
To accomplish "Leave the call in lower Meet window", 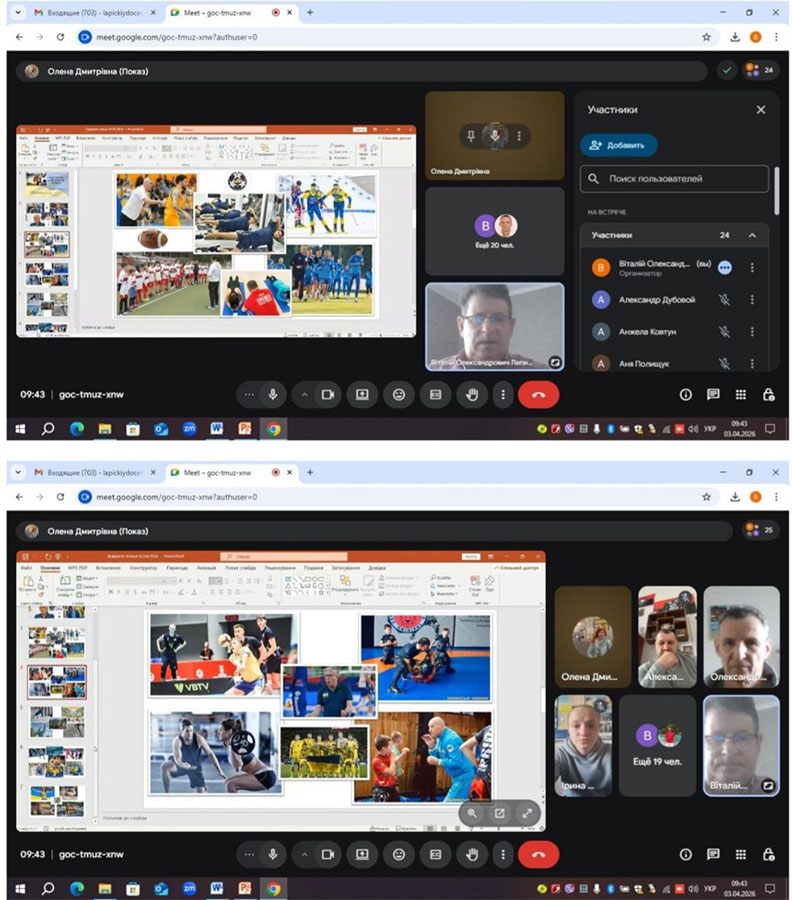I will click(x=538, y=854).
